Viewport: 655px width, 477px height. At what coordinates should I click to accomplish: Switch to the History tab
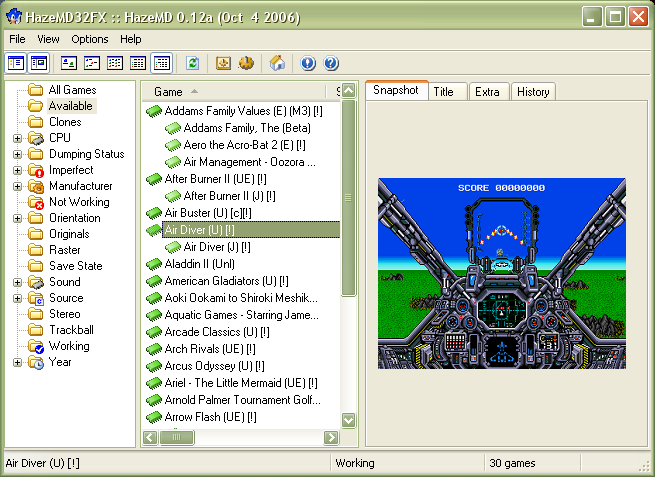point(533,91)
